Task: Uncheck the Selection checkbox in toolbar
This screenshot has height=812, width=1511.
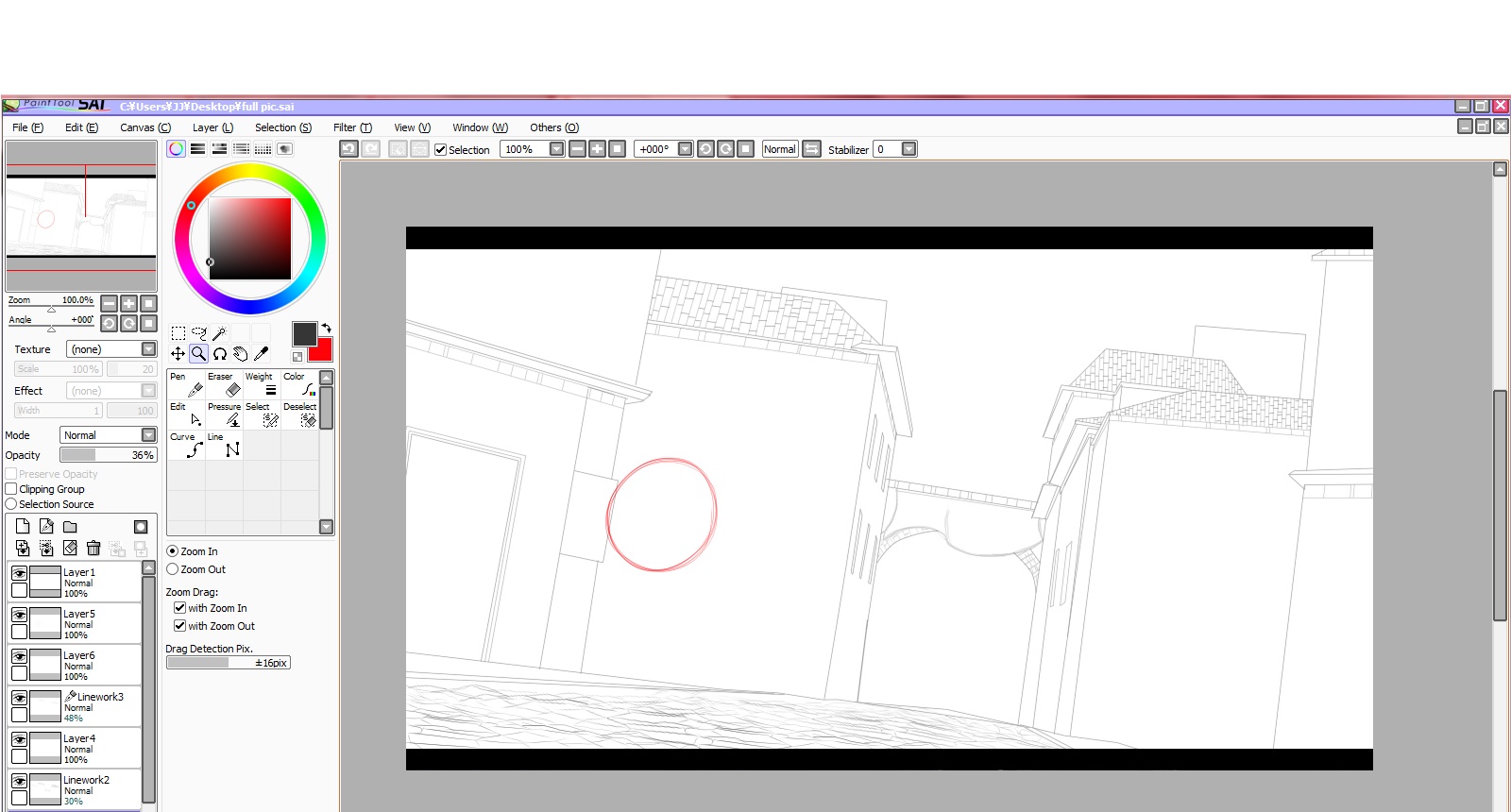Action: click(x=440, y=149)
